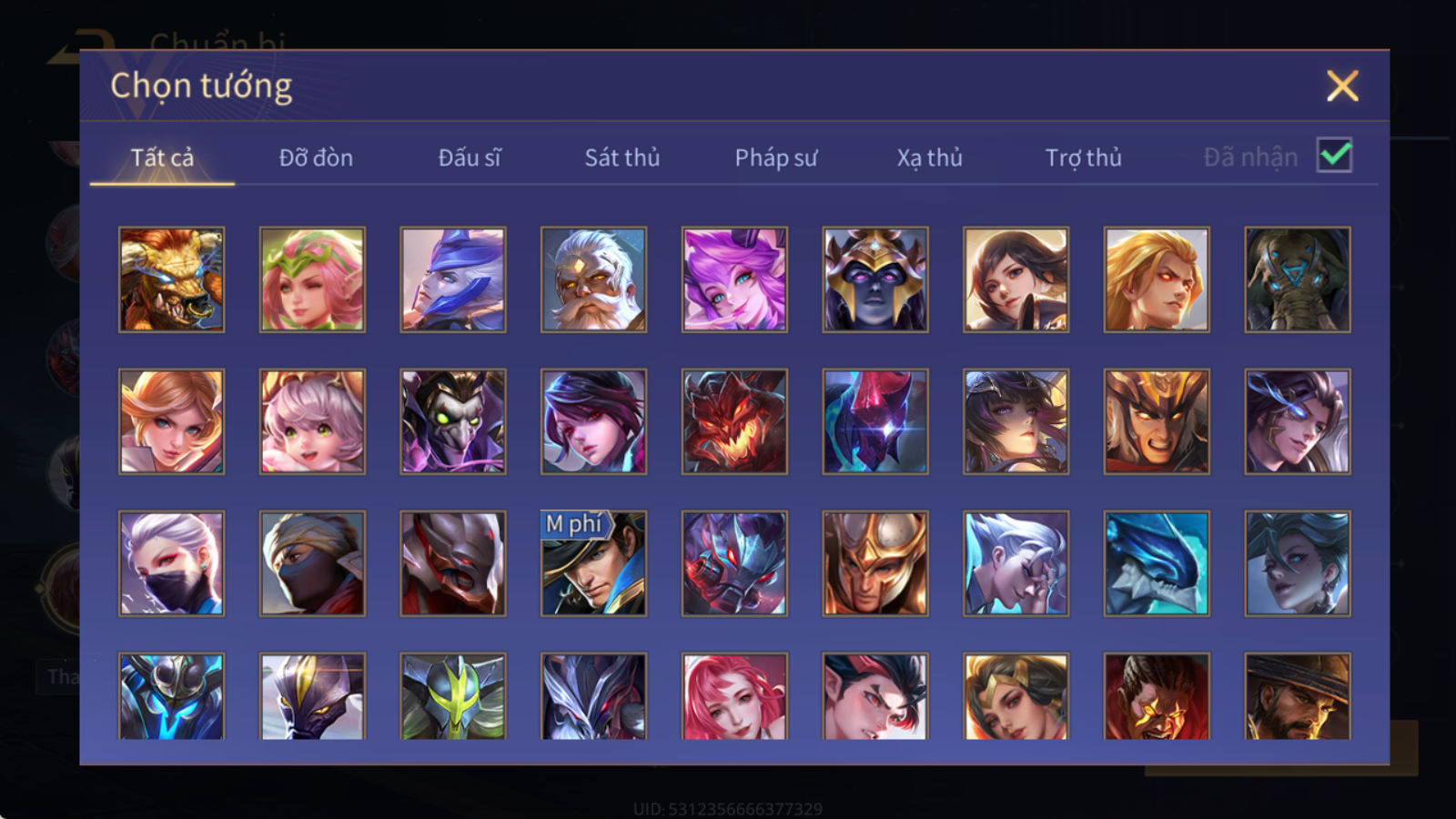Select the purple-haired girl hero portrait
This screenshot has height=819, width=1456.
pyautogui.click(x=734, y=279)
